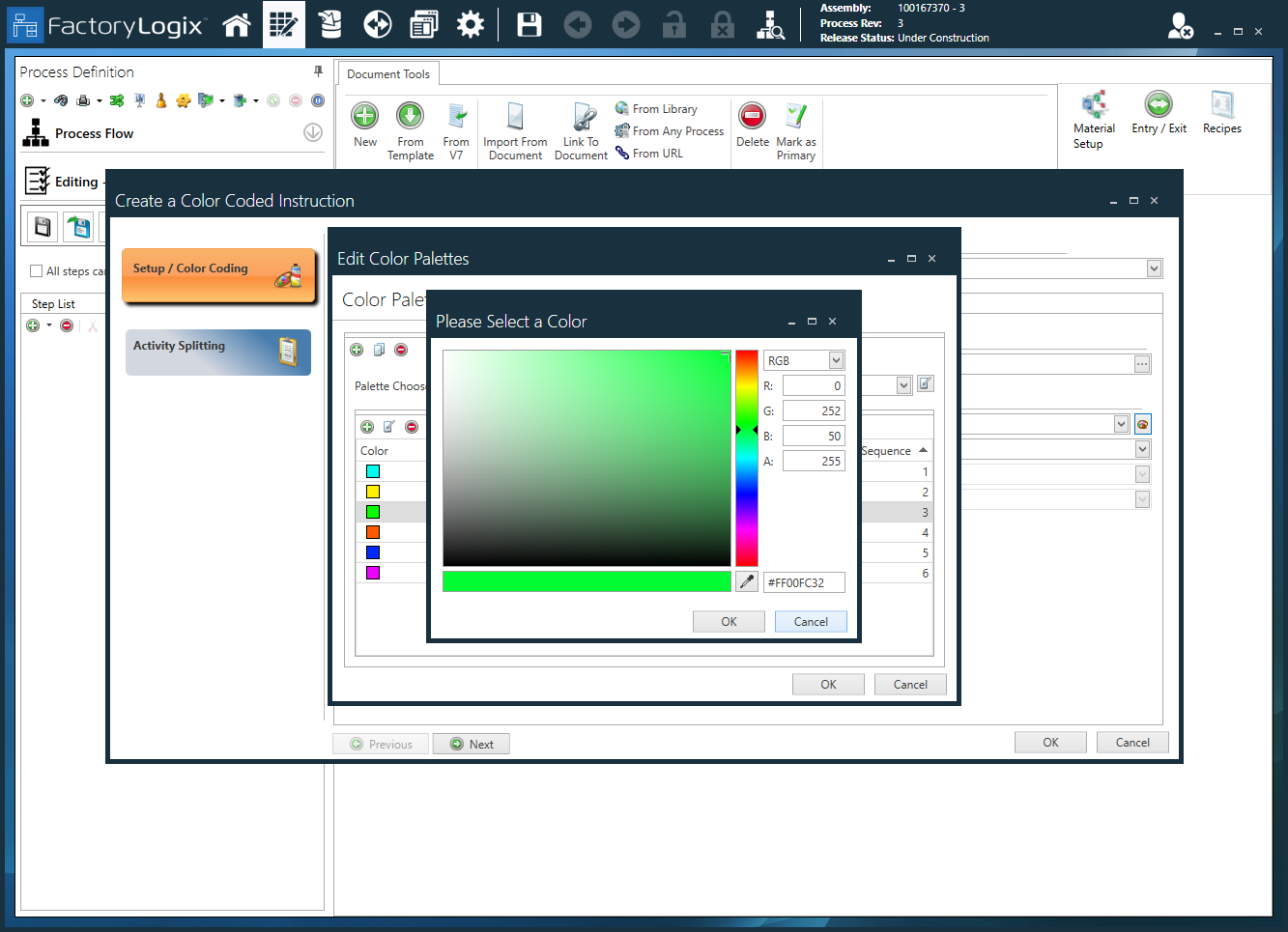
Task: Switch to the Document Tools tab
Action: click(388, 72)
